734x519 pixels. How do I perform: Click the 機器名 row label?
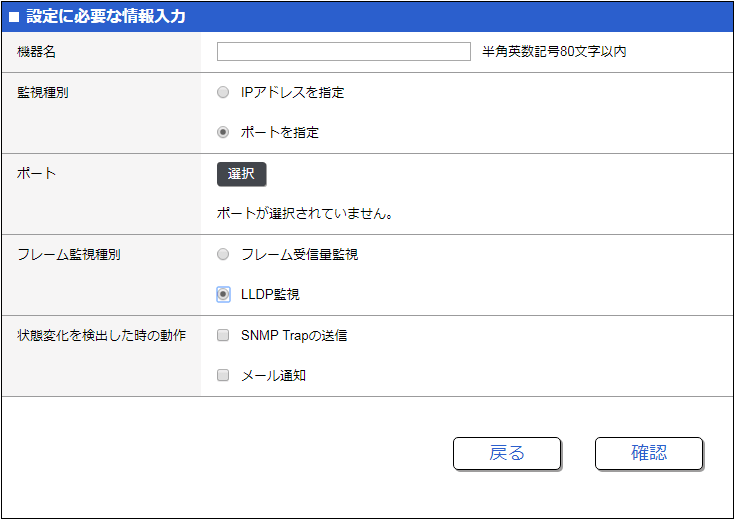[x=37, y=52]
